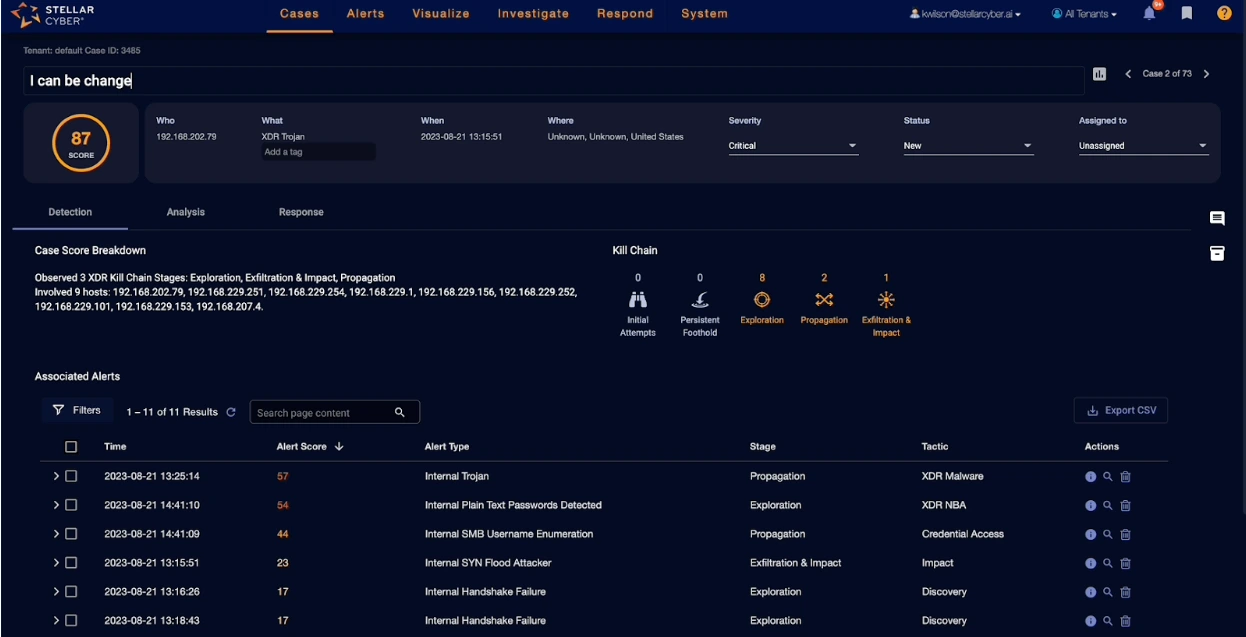Open the kwilson user account menu
The image size is (1246, 637).
[965, 14]
